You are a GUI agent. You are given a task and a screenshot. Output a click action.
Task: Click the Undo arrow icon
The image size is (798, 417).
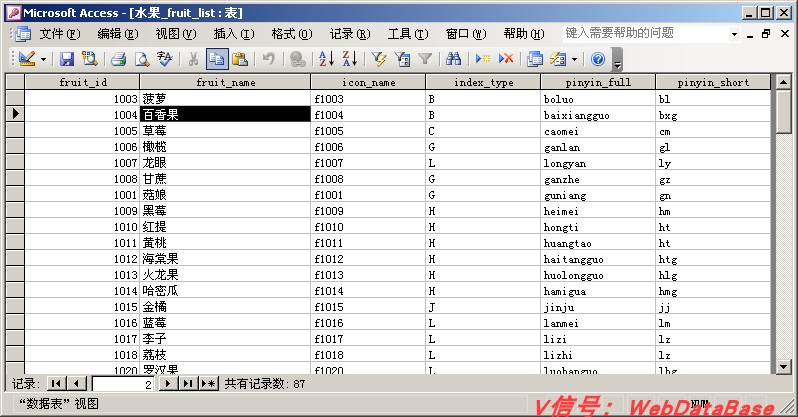point(269,59)
